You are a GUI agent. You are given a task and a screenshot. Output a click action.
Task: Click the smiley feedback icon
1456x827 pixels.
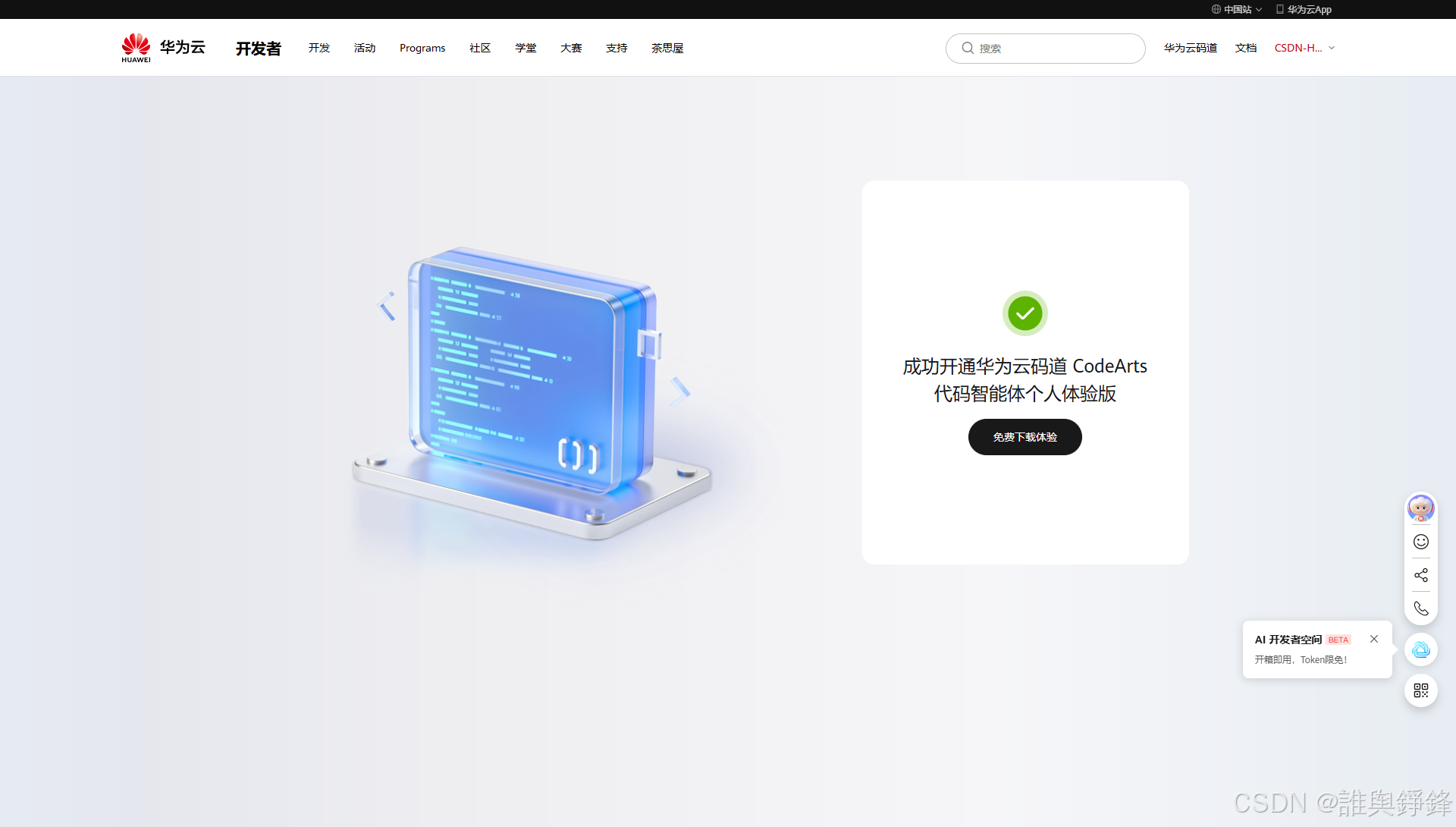(1420, 542)
